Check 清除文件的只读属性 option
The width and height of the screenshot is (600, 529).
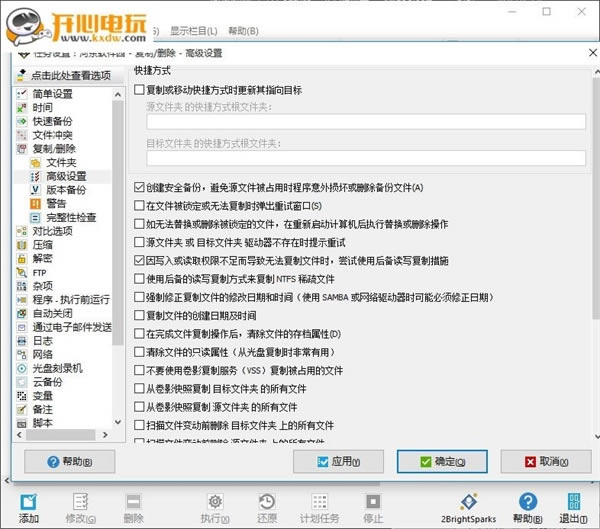pyautogui.click(x=139, y=351)
